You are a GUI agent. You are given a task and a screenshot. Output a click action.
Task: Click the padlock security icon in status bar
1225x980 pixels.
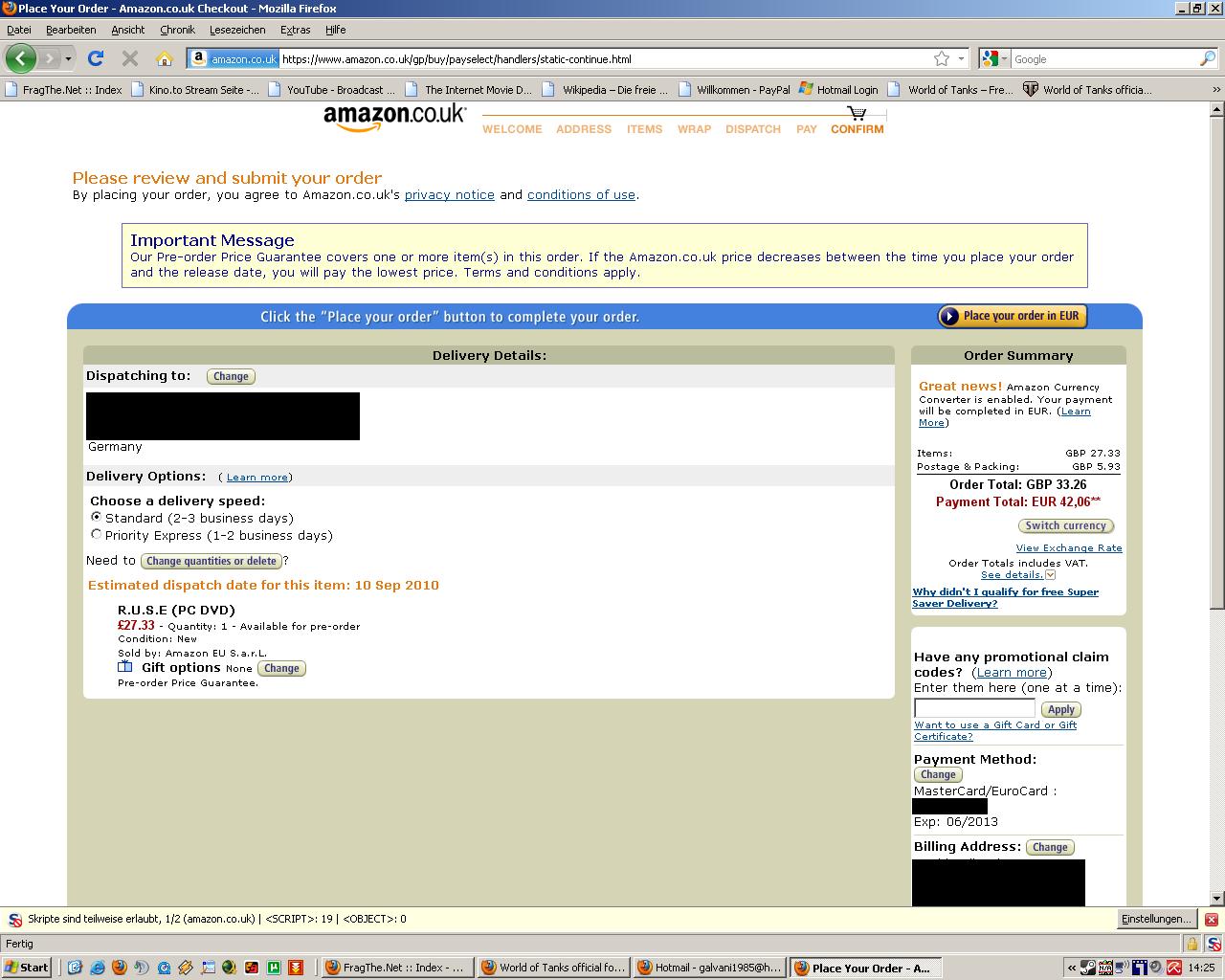(x=1192, y=944)
